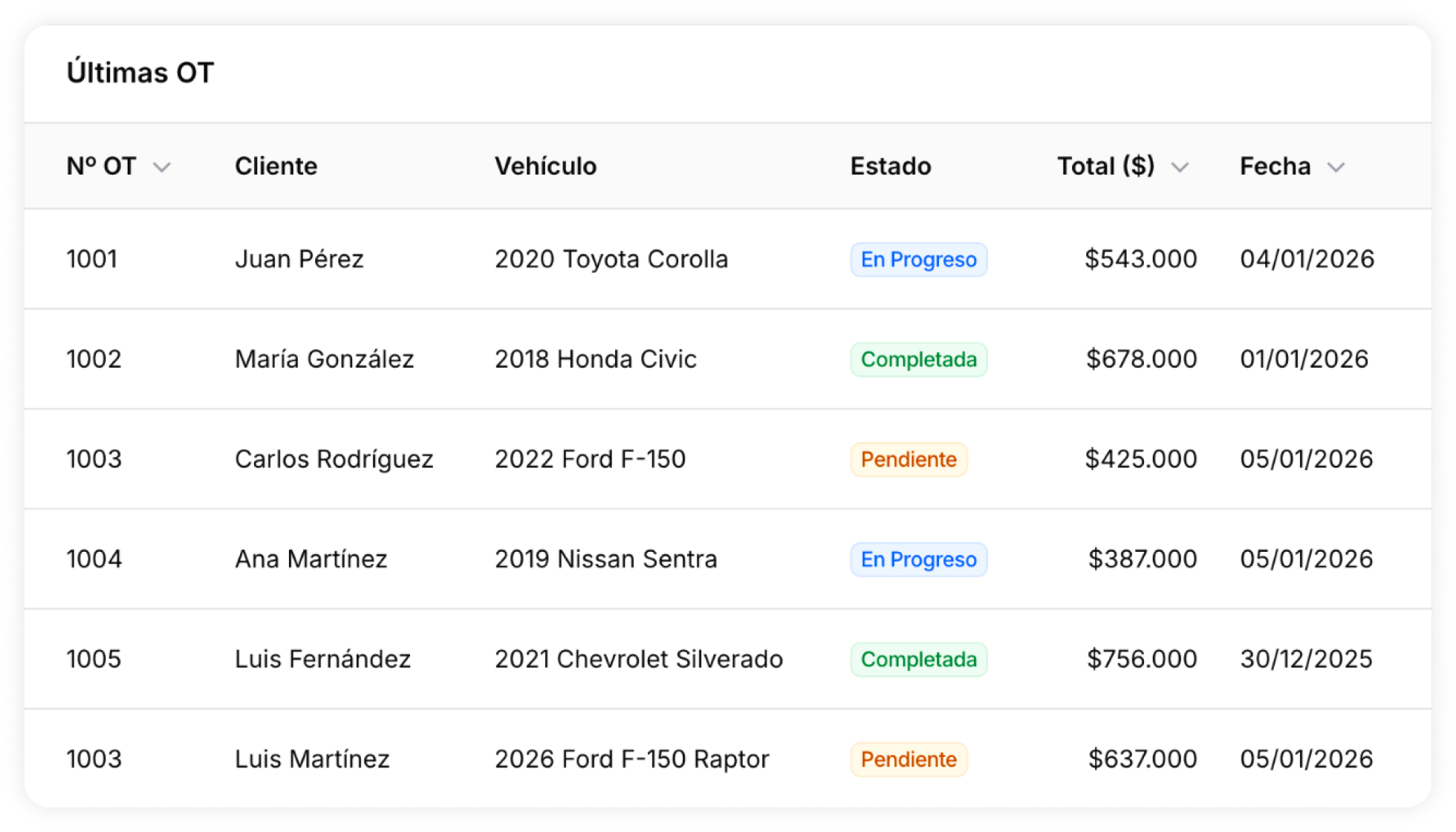Click Completada badge for María González
The image size is (1456, 832).
[918, 360]
